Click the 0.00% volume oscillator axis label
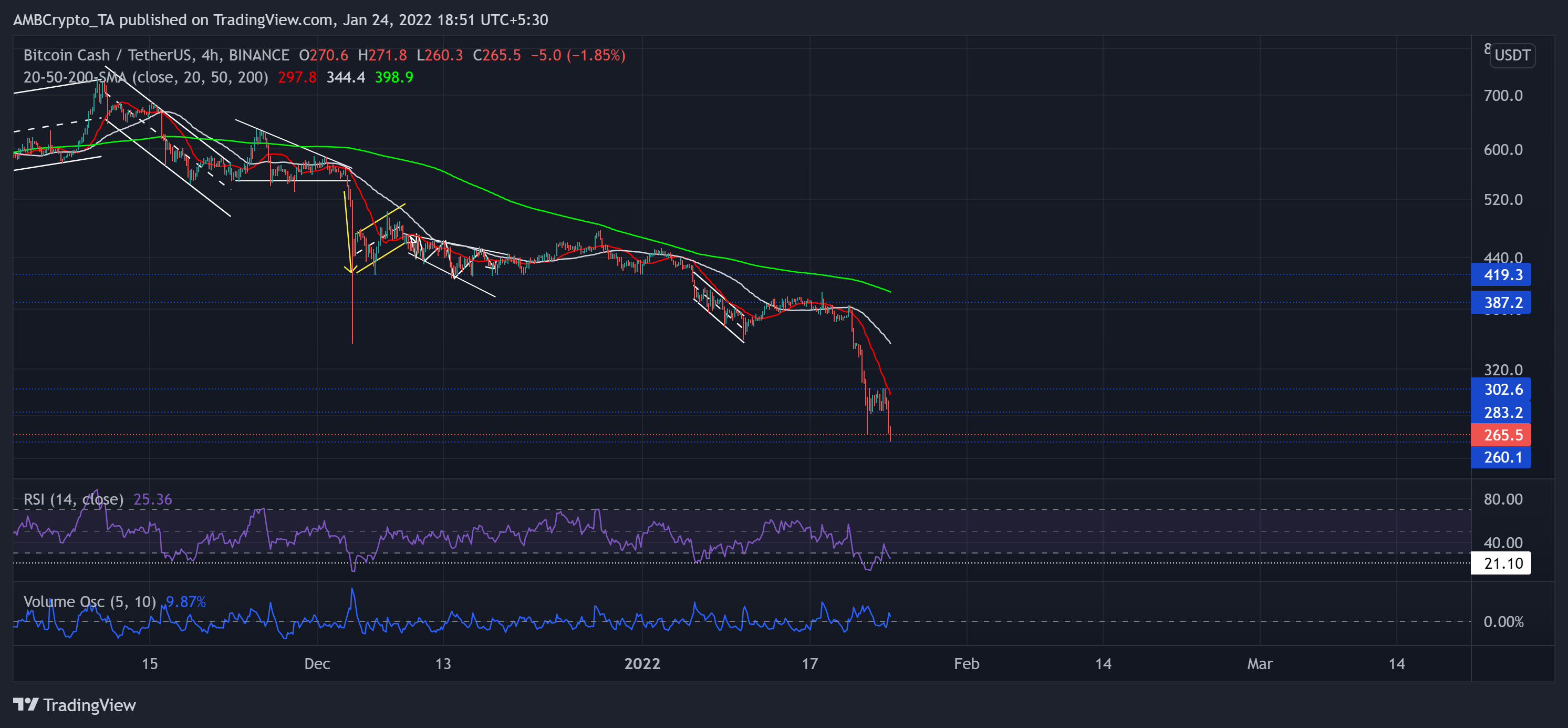Viewport: 1568px width, 728px height. tap(1503, 622)
